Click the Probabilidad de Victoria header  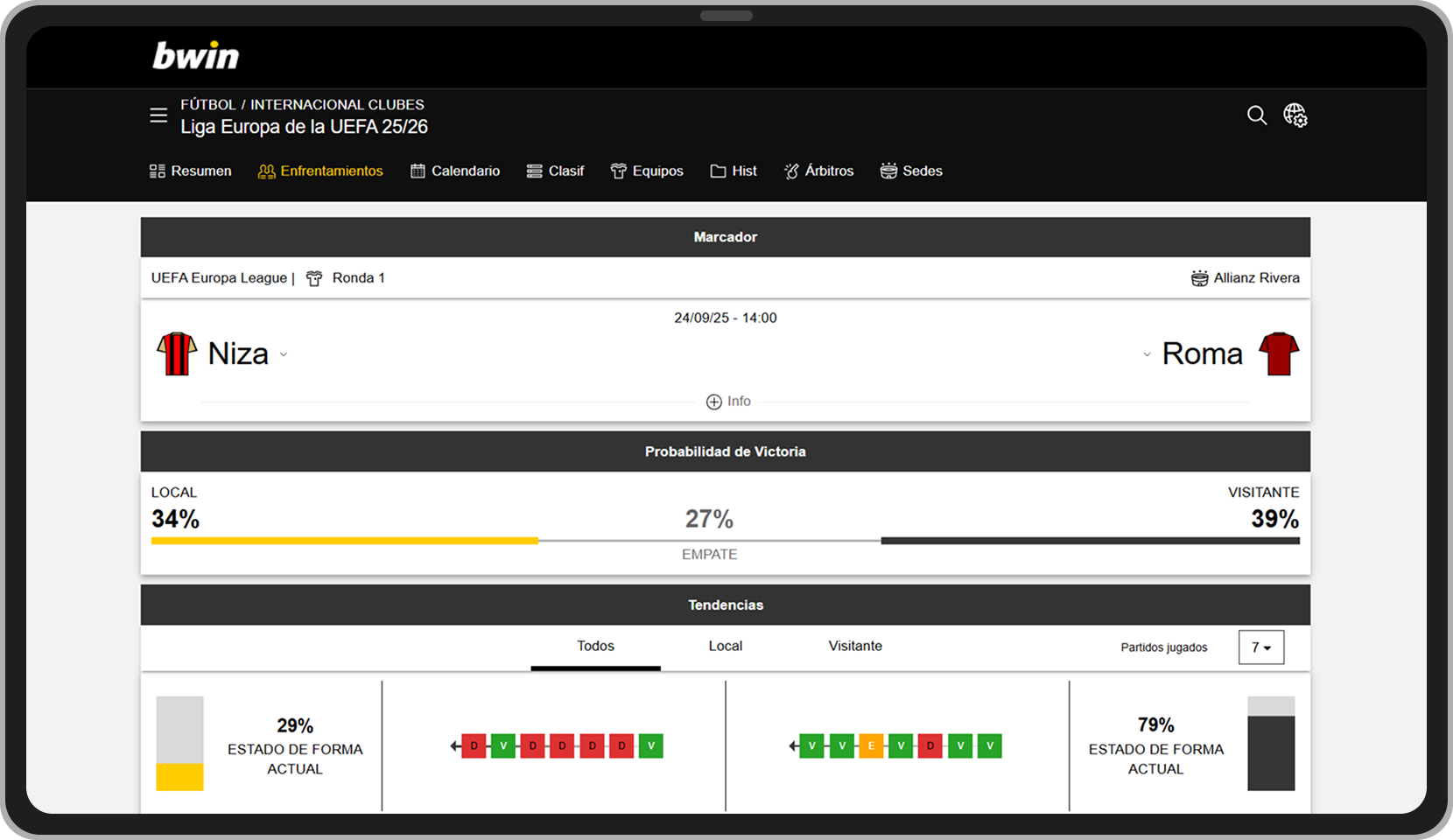coord(726,451)
